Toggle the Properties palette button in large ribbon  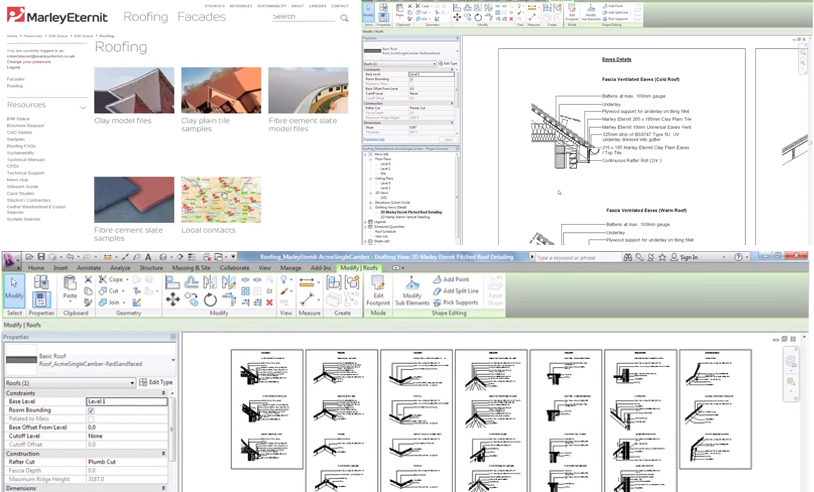point(41,299)
